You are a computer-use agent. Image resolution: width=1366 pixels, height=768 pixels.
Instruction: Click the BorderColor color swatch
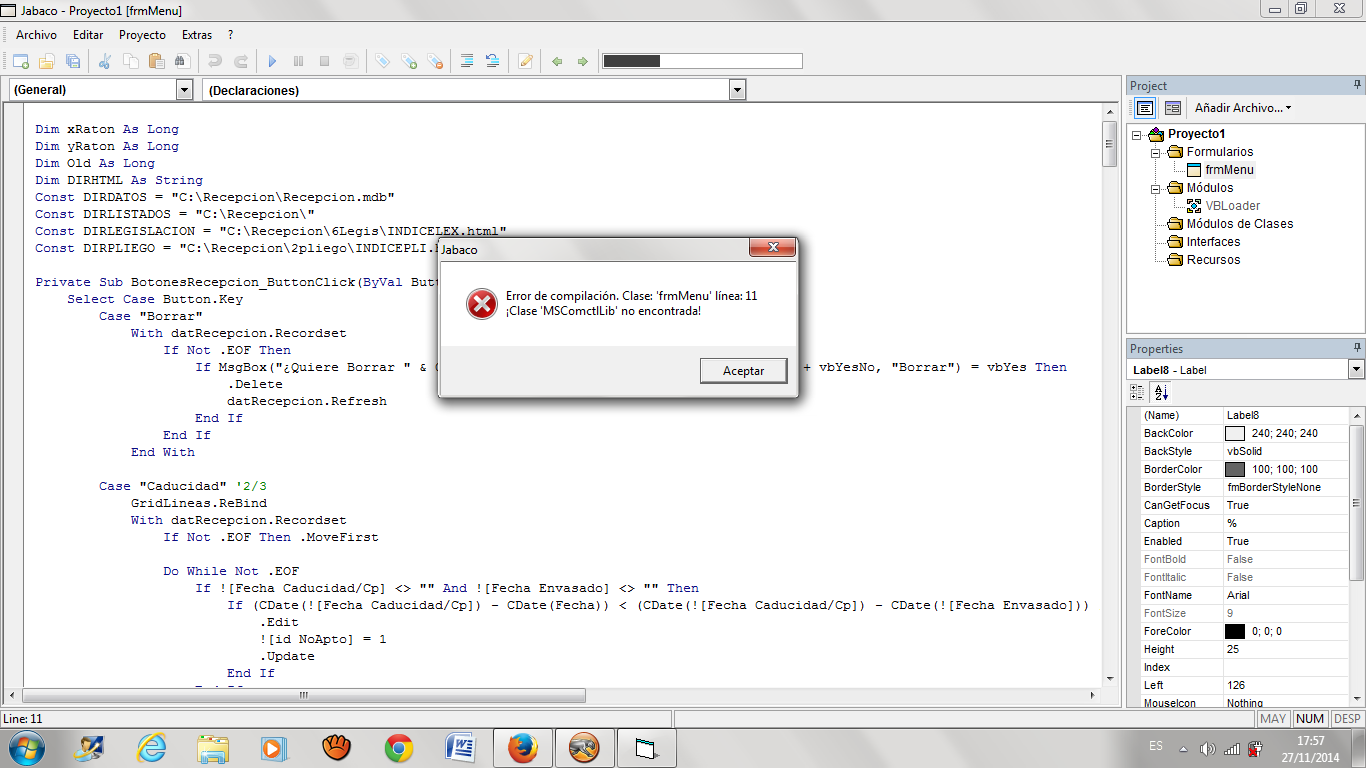click(1235, 469)
